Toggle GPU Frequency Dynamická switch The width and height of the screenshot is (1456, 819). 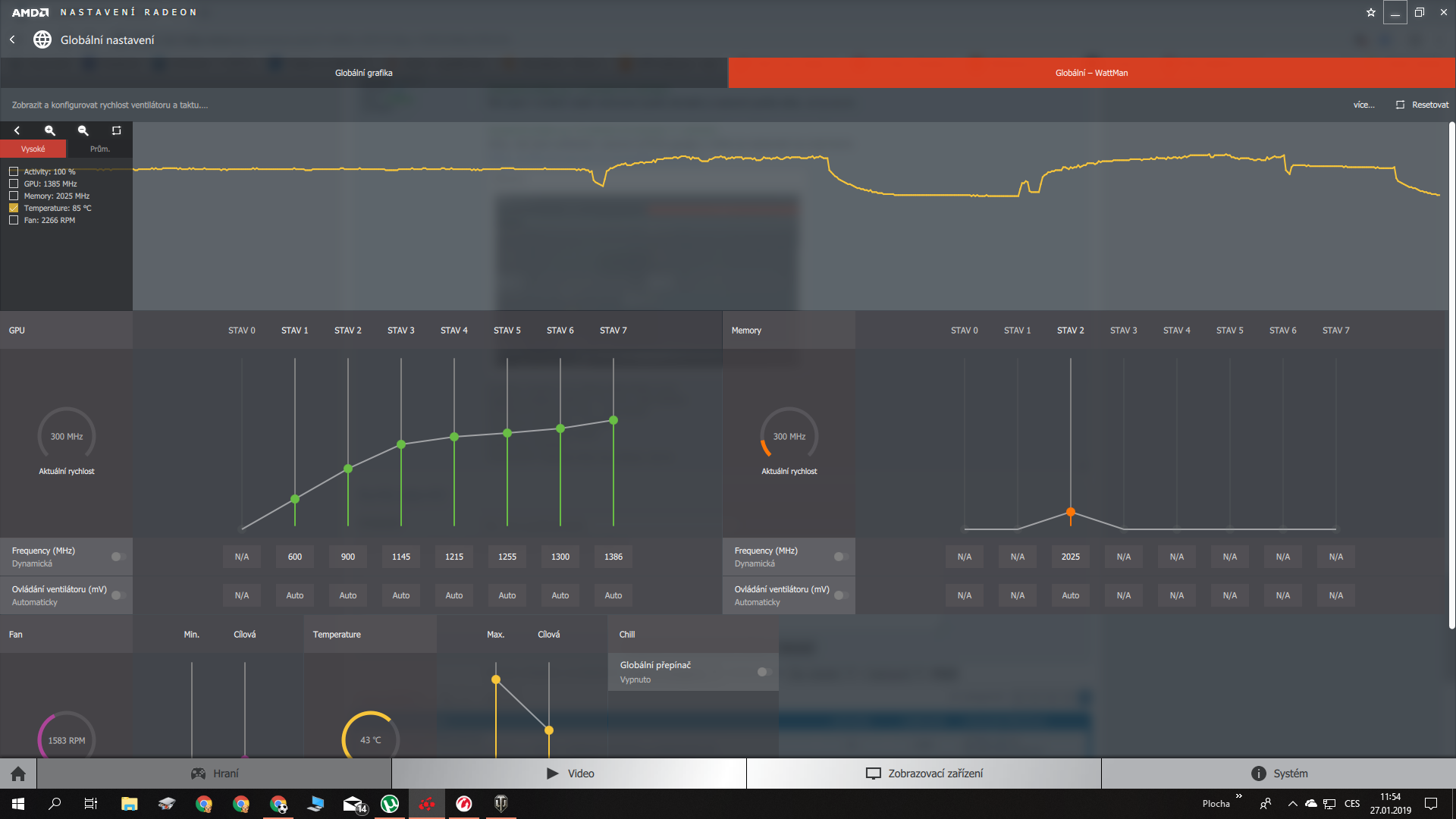click(118, 557)
